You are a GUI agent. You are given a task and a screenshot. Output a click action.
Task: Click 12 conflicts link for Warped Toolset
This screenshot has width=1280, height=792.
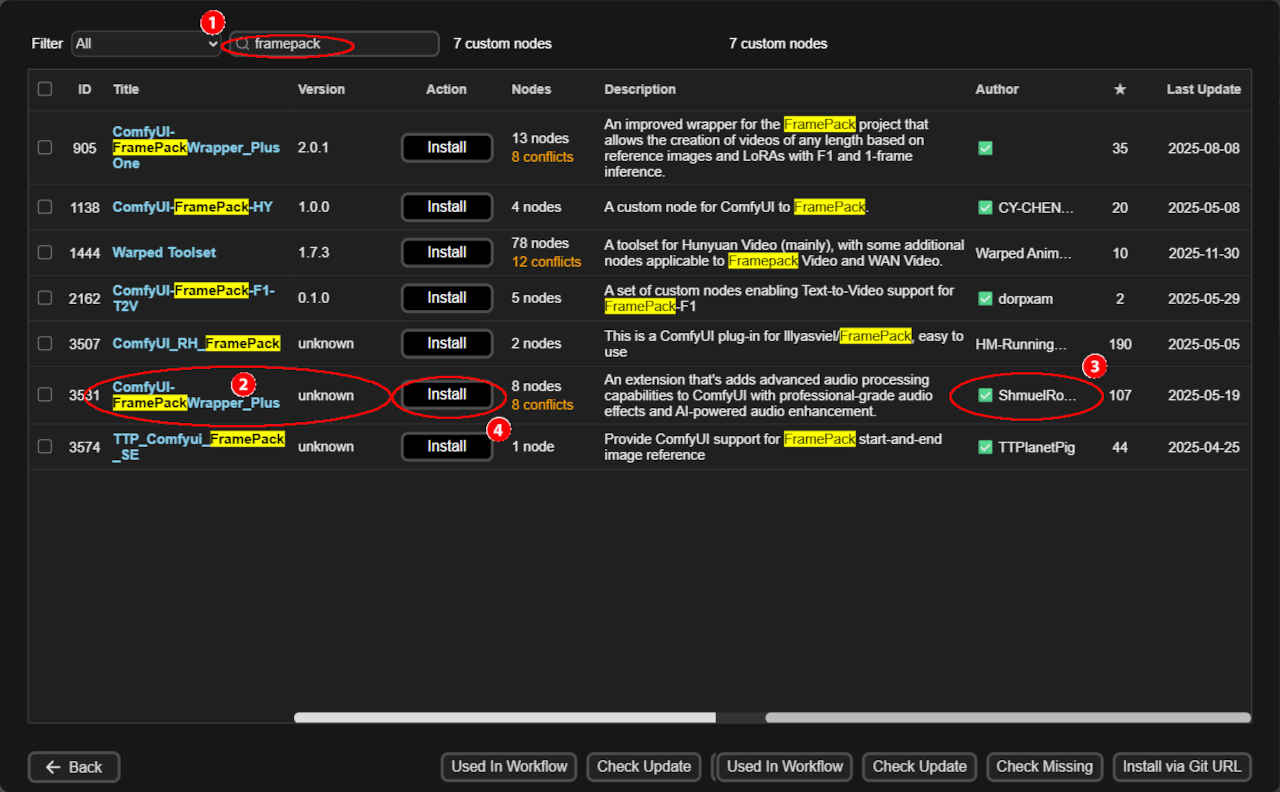(546, 262)
